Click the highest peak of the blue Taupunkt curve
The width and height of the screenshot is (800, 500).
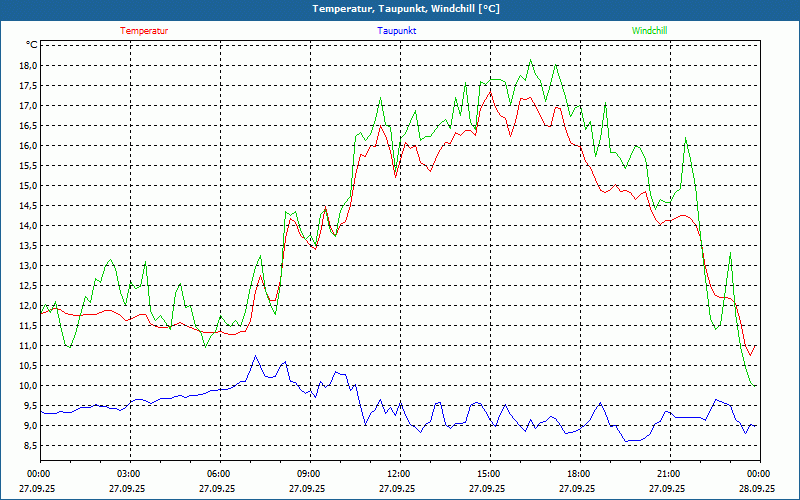(x=256, y=356)
